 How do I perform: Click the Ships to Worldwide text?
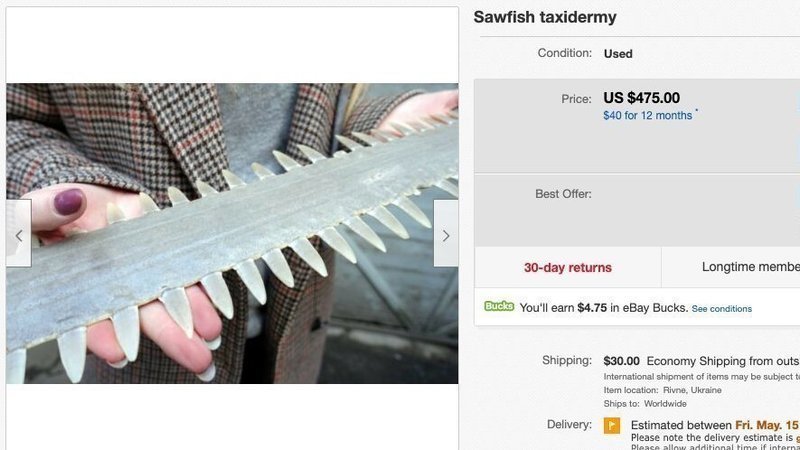click(645, 404)
